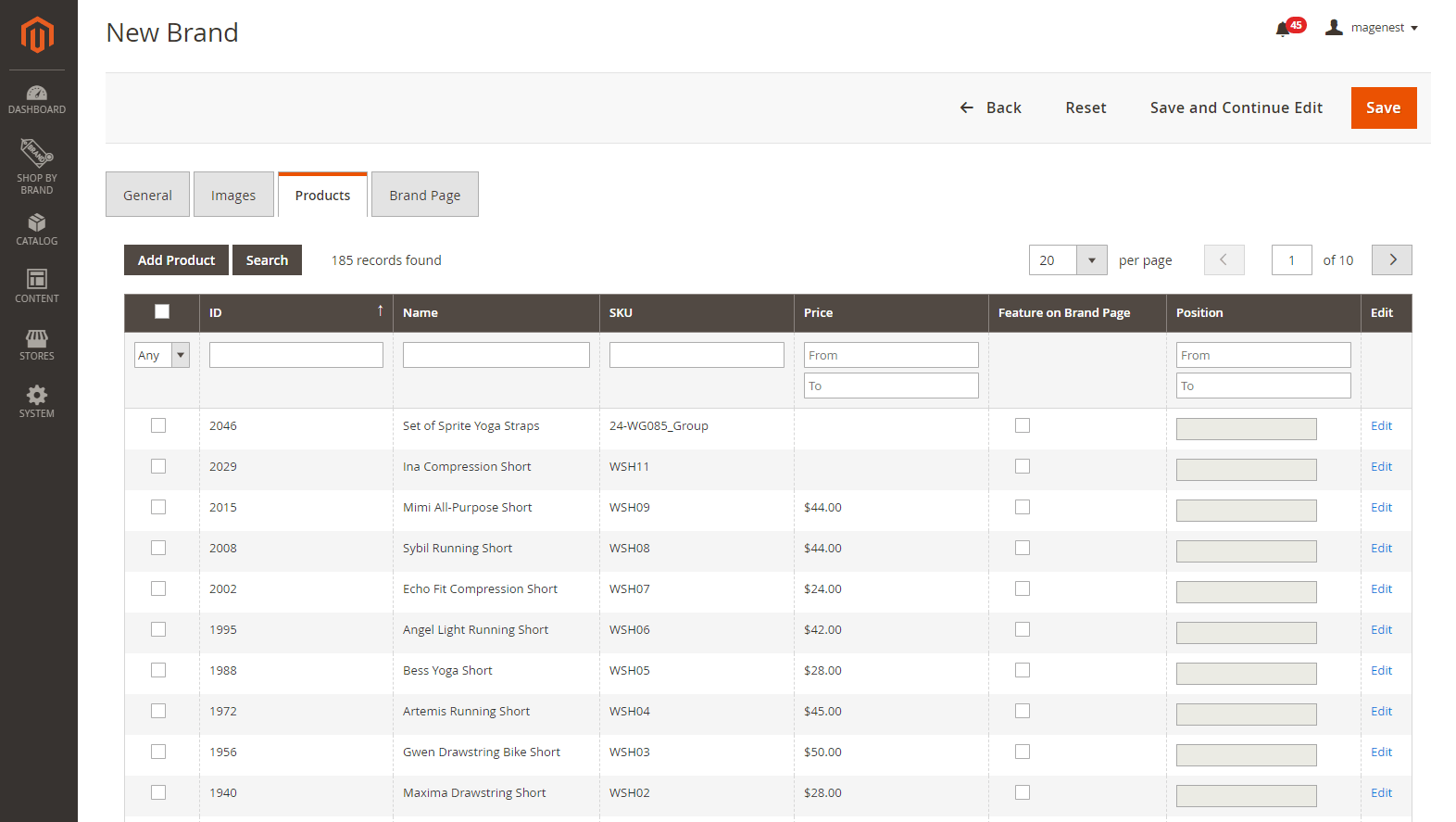Viewport: 1456px width, 822px height.
Task: Click Position field for Set of Sprite Yoga Straps
Action: [1246, 429]
